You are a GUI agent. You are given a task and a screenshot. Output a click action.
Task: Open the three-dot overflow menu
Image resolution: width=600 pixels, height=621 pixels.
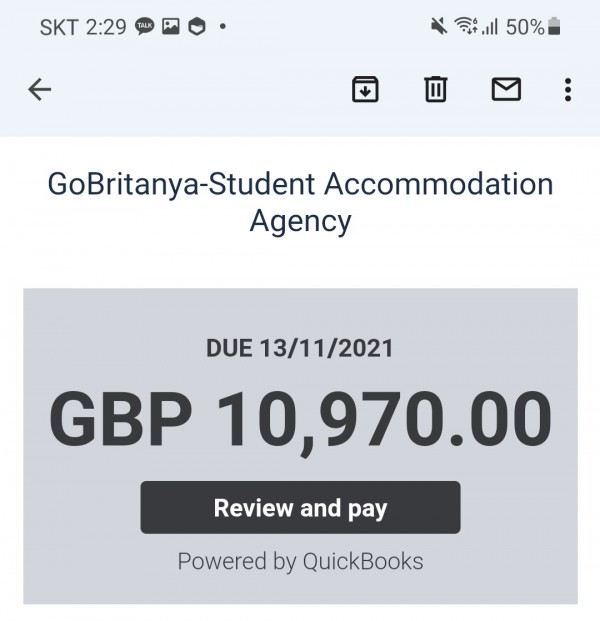coord(567,90)
